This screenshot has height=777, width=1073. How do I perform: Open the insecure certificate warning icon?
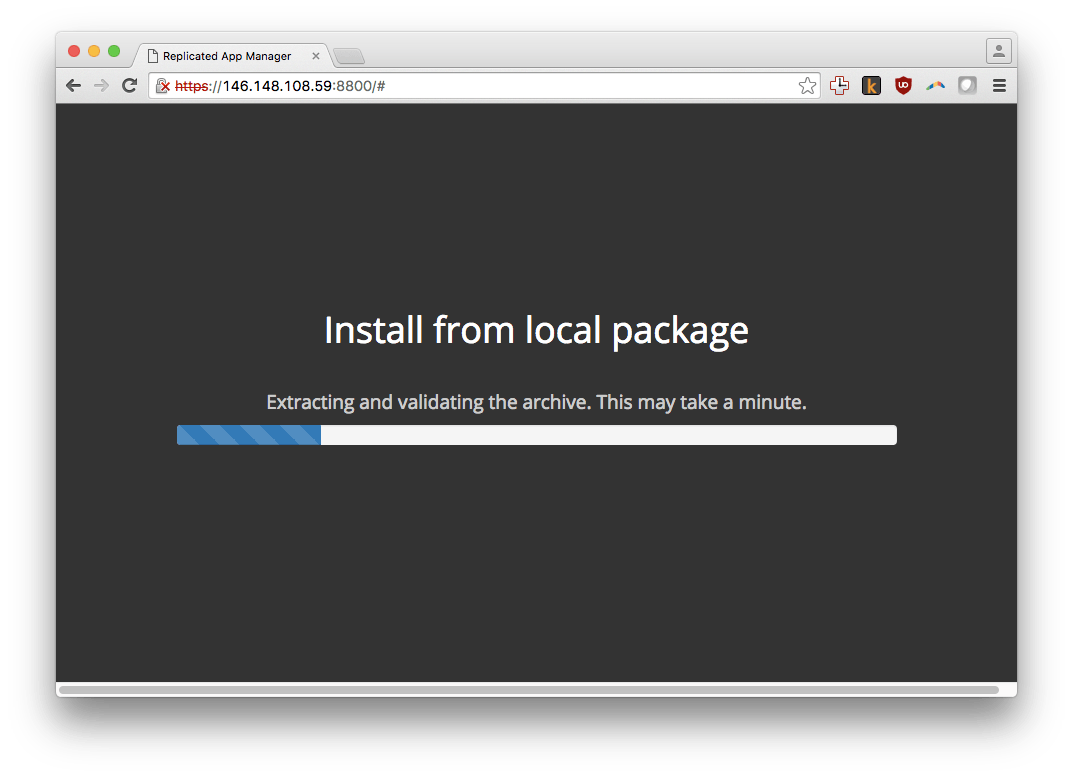pos(163,86)
